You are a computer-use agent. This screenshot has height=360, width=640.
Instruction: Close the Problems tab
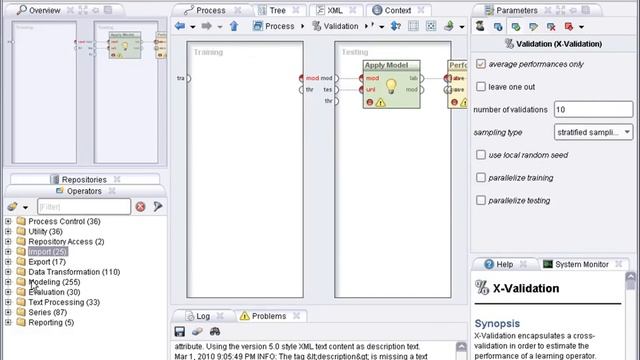pyautogui.click(x=297, y=316)
